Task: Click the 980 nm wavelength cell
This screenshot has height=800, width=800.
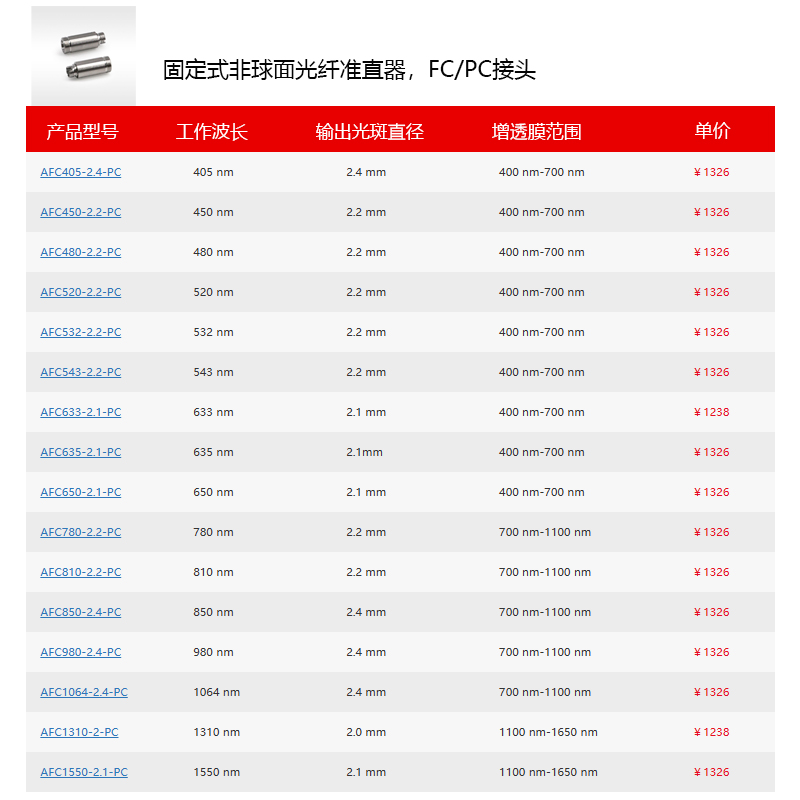Action: (x=213, y=652)
